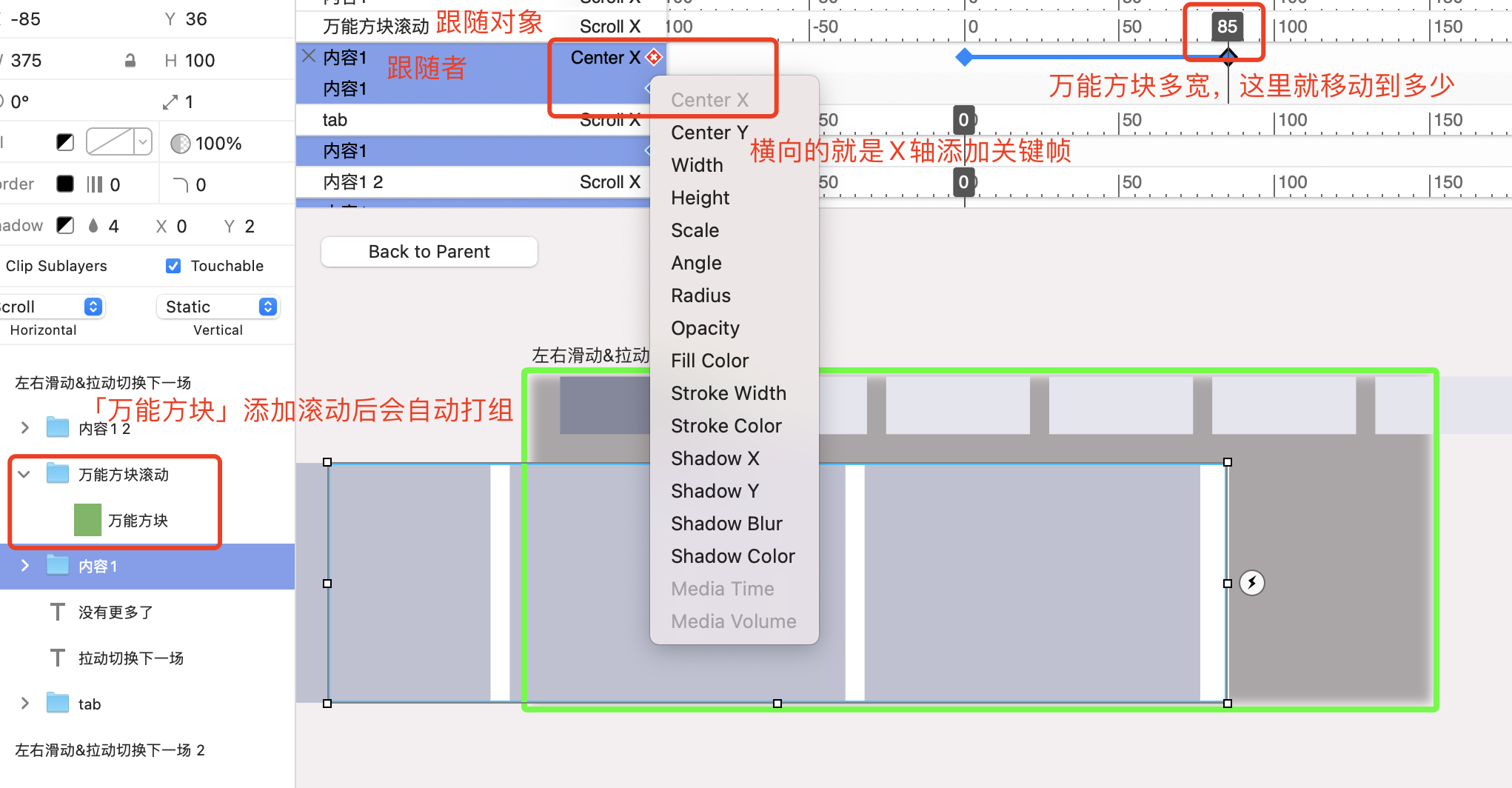1512x788 pixels.
Task: Click the red Center X keyframe diamond
Action: click(x=654, y=57)
